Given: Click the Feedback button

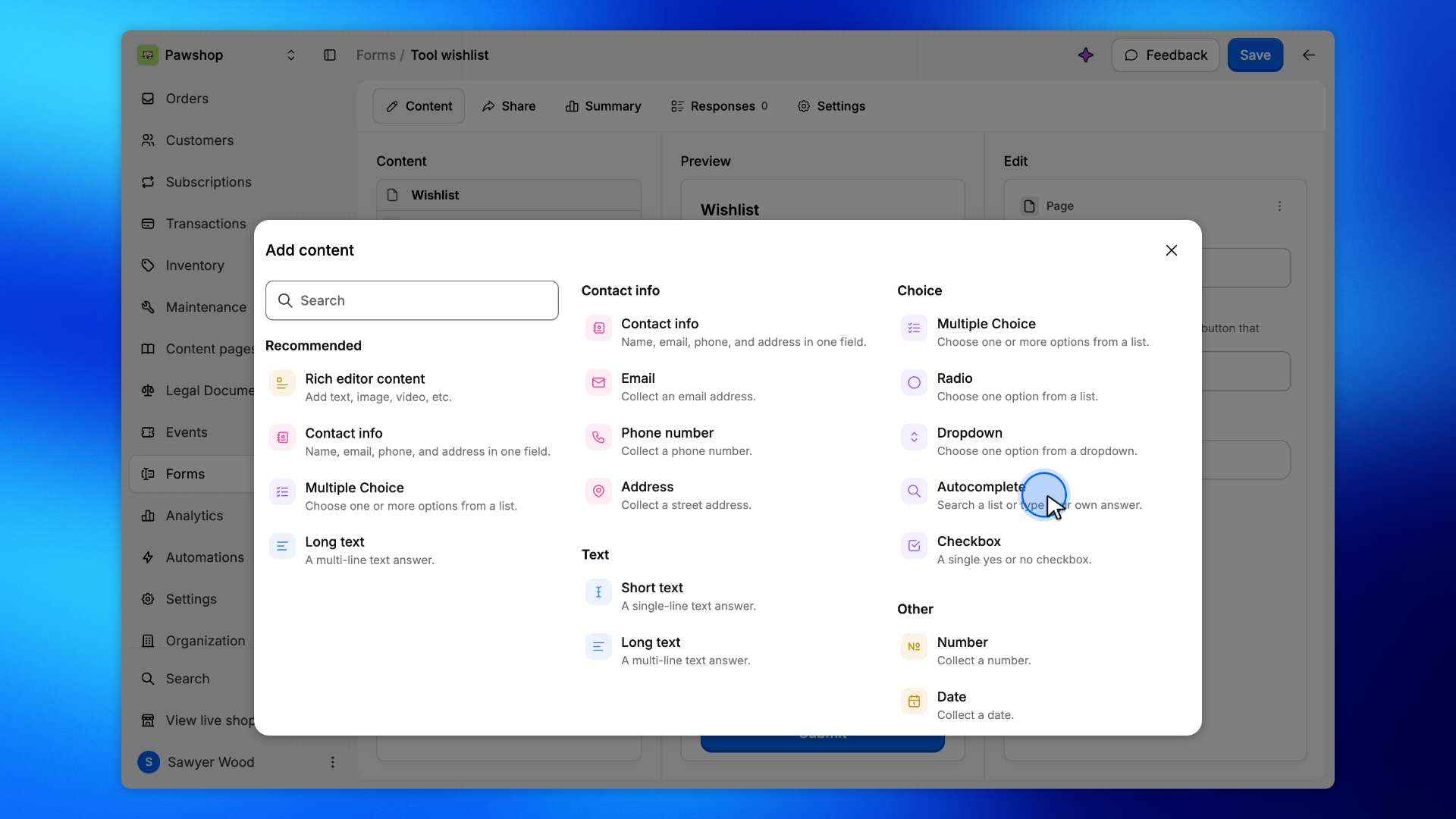Looking at the screenshot, I should (1166, 55).
